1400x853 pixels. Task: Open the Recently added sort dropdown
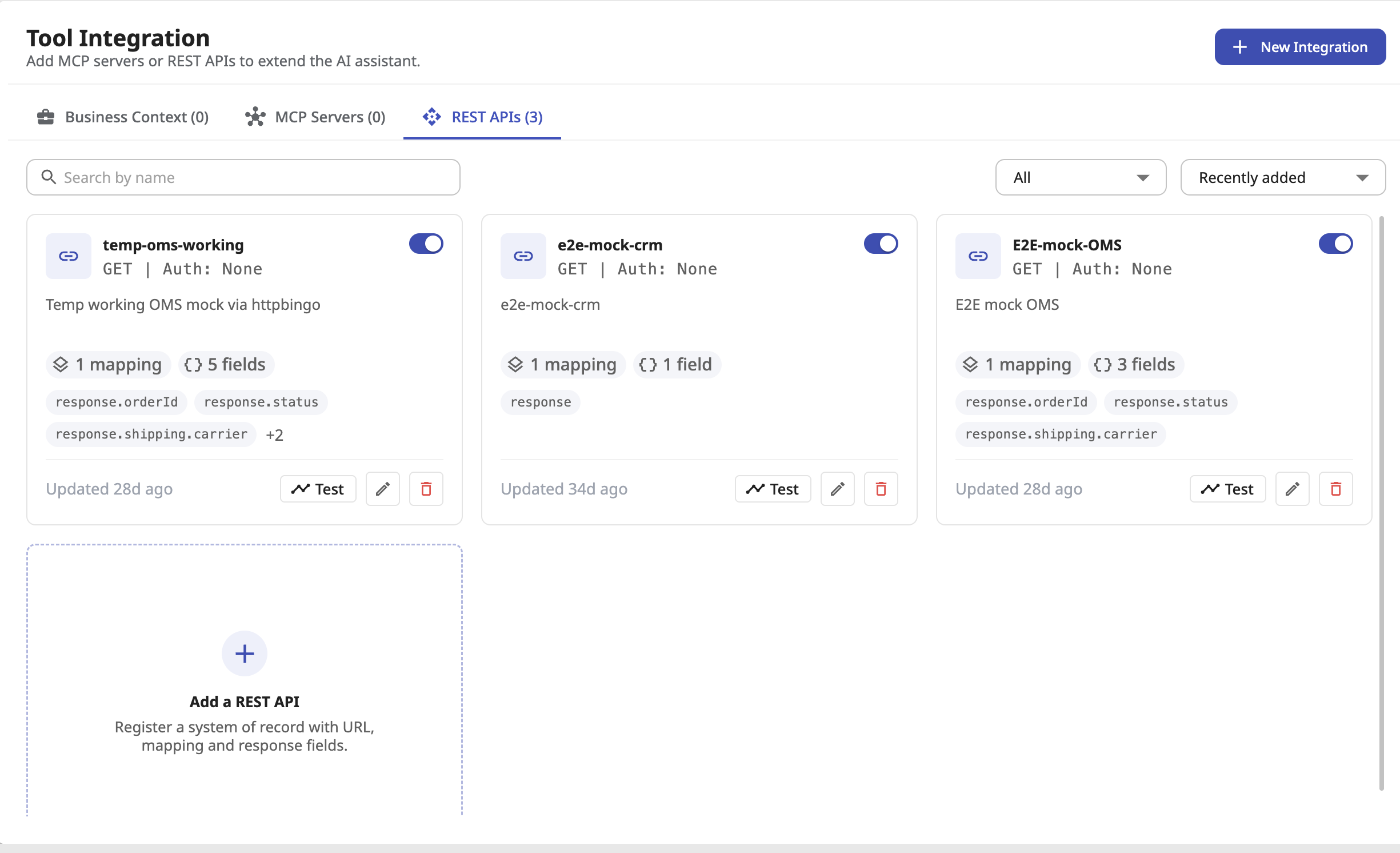pyautogui.click(x=1283, y=177)
